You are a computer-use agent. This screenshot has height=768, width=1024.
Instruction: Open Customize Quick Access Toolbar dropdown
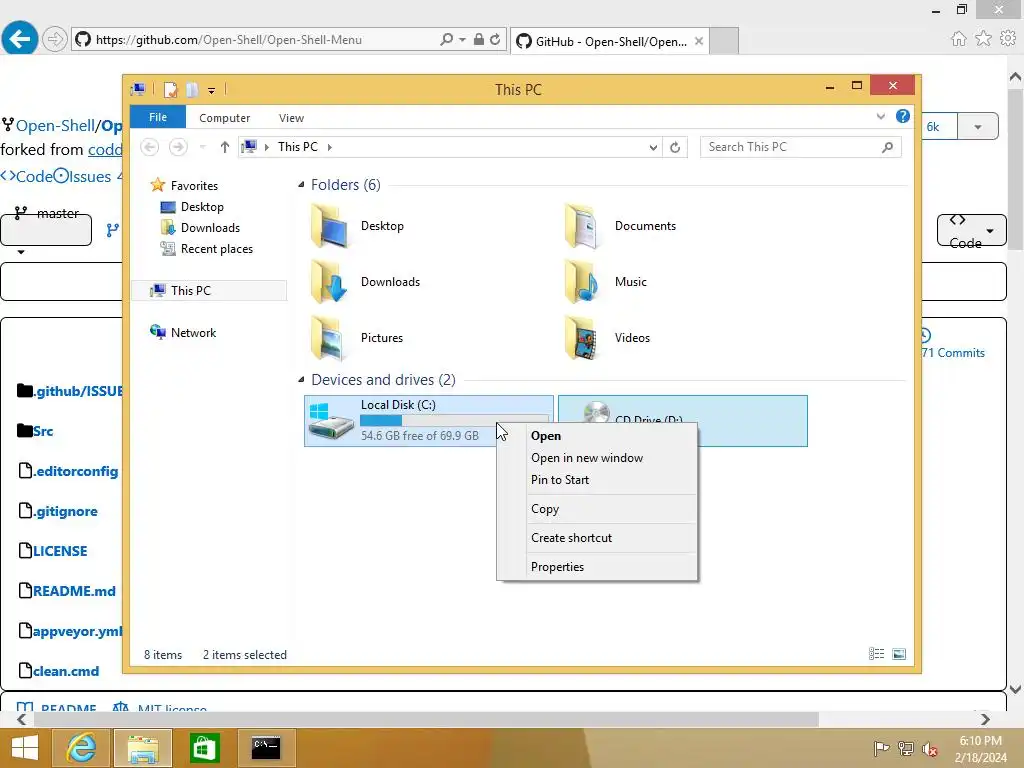[x=212, y=91]
